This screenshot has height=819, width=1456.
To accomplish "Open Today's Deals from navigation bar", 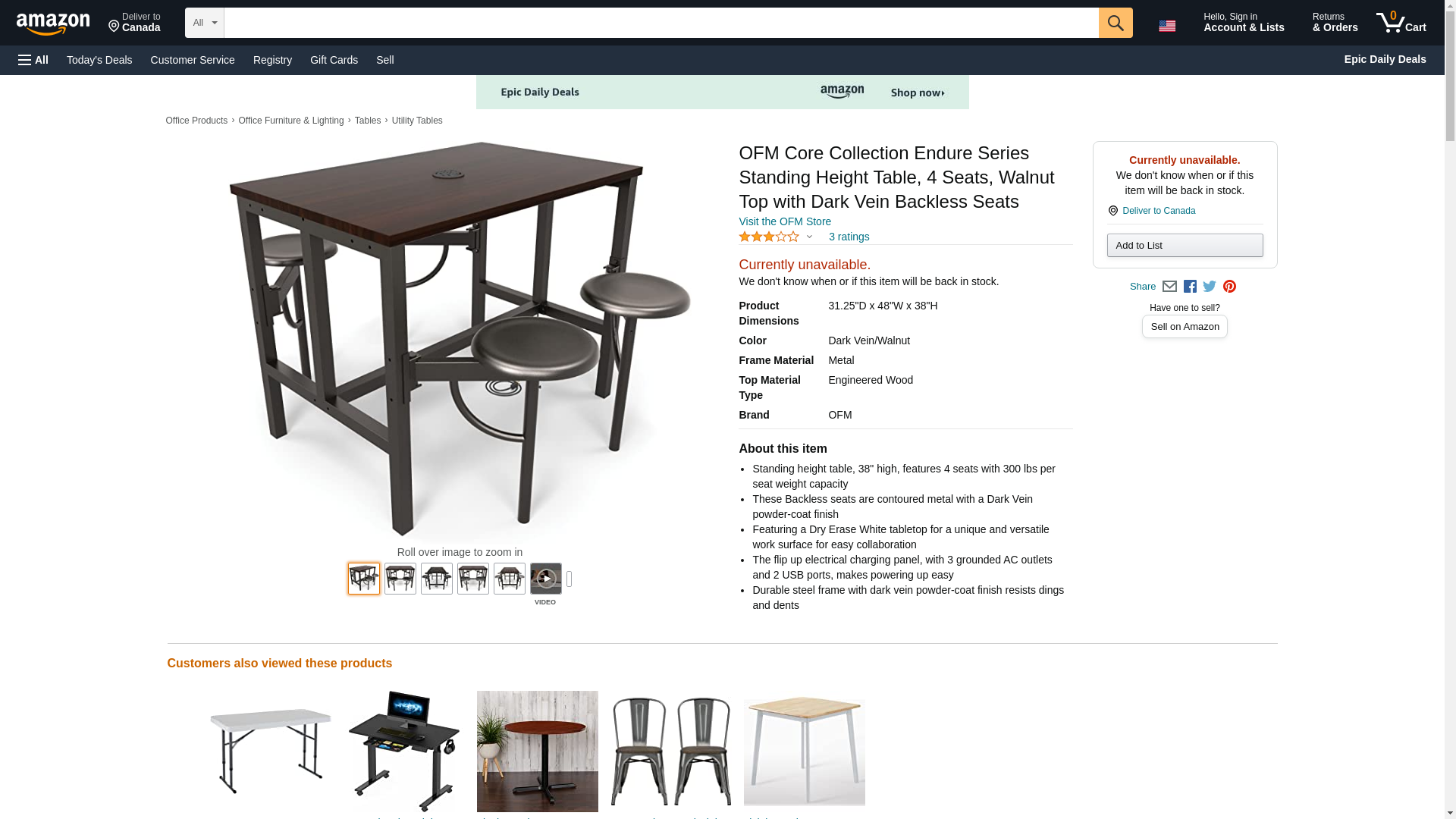I will coord(99,60).
